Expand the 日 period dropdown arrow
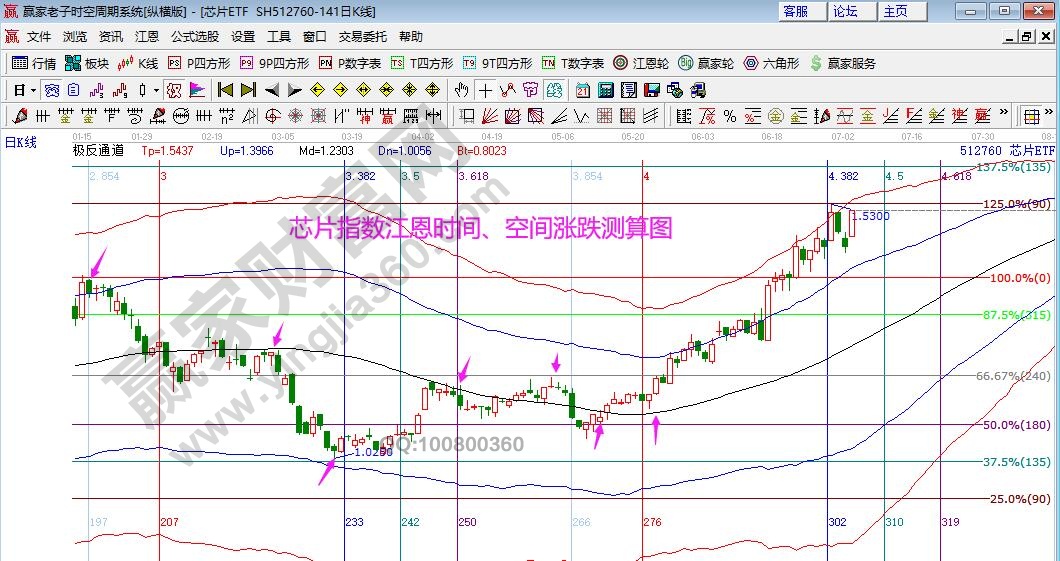The image size is (1060, 561). [x=32, y=90]
